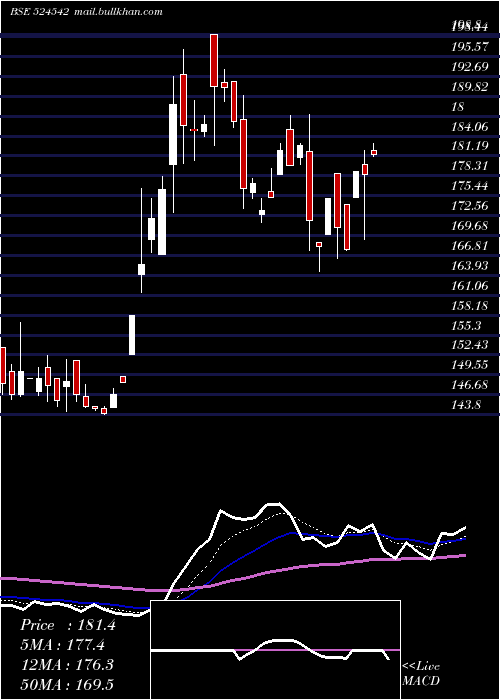Select the 195.57 price axis label

(x=470, y=46)
